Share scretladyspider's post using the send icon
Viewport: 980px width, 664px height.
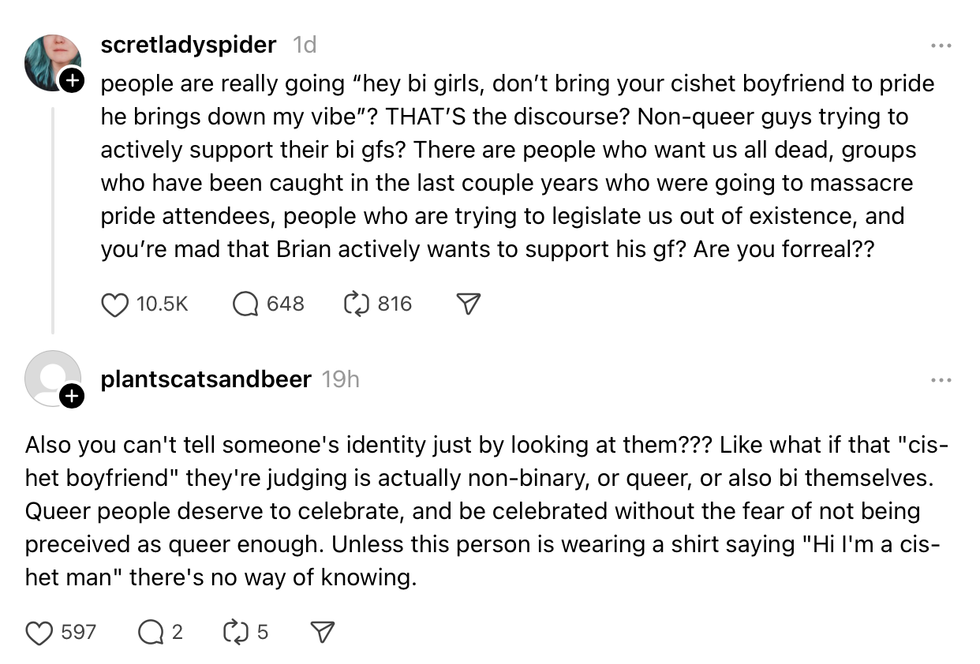(x=467, y=303)
